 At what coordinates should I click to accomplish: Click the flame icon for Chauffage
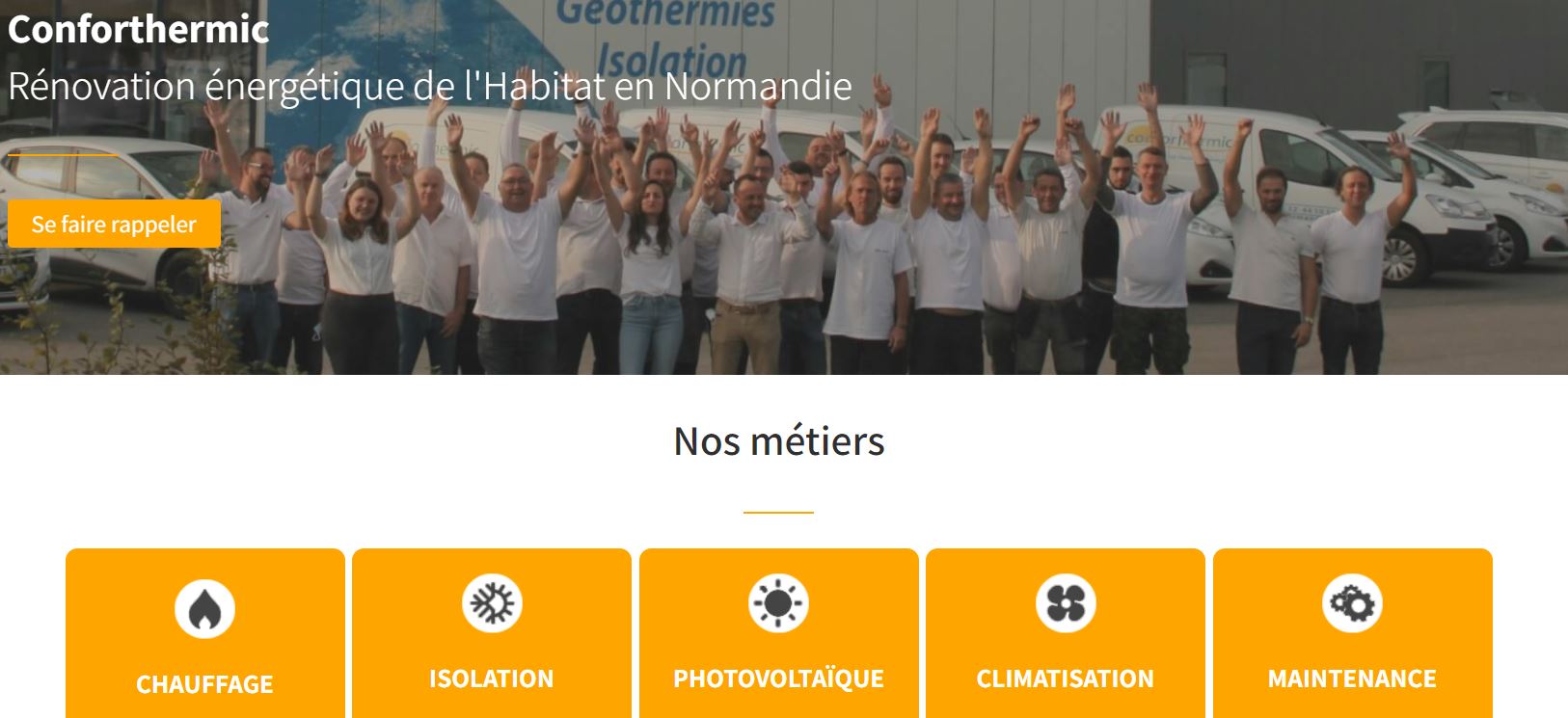[204, 609]
